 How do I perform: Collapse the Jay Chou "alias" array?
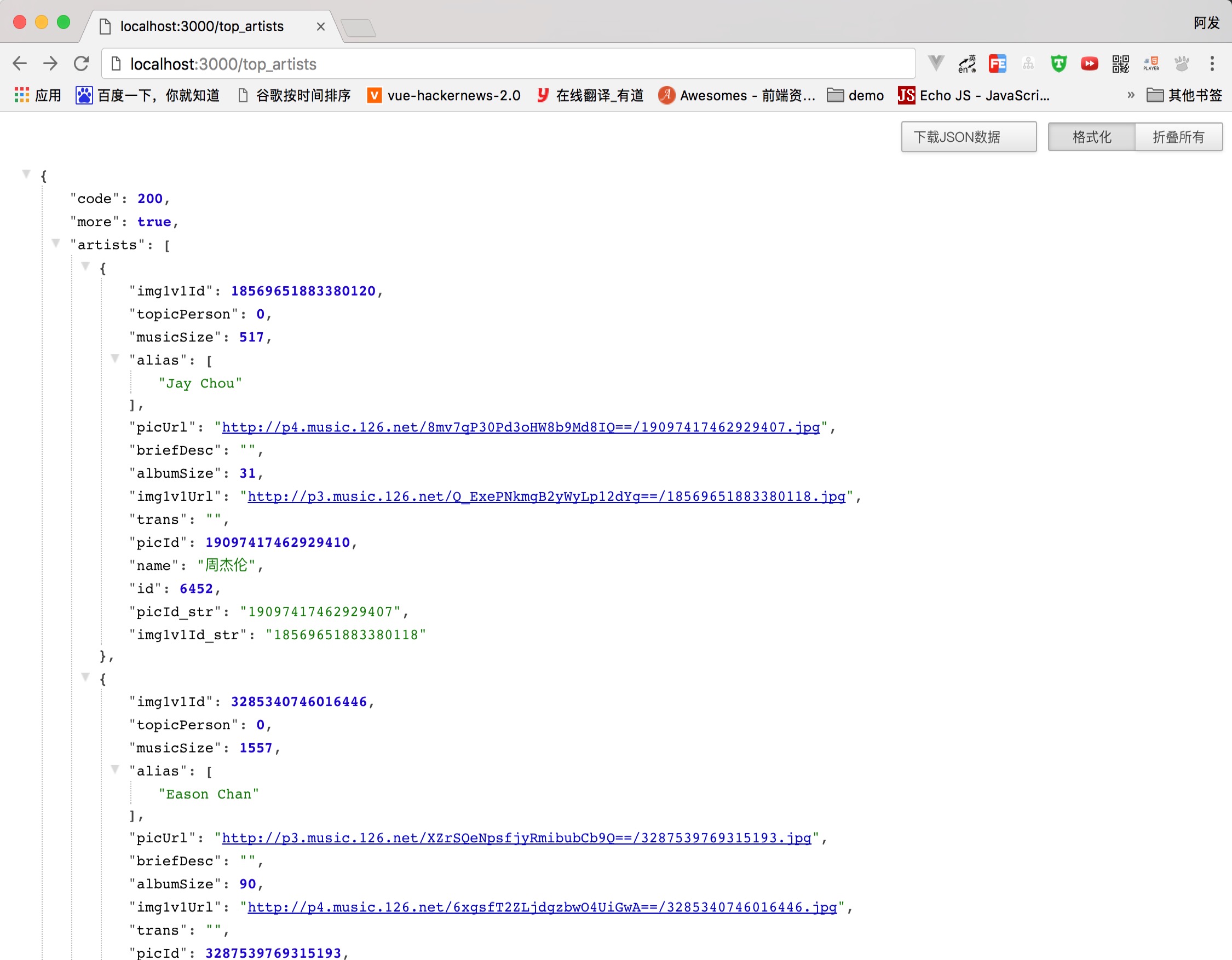click(x=115, y=358)
